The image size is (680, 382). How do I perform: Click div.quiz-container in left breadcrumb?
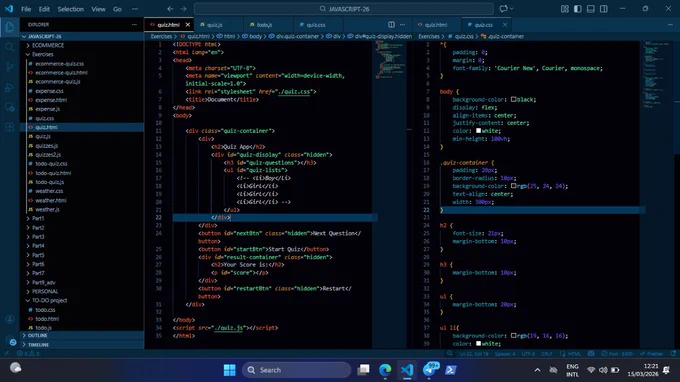click(x=297, y=36)
